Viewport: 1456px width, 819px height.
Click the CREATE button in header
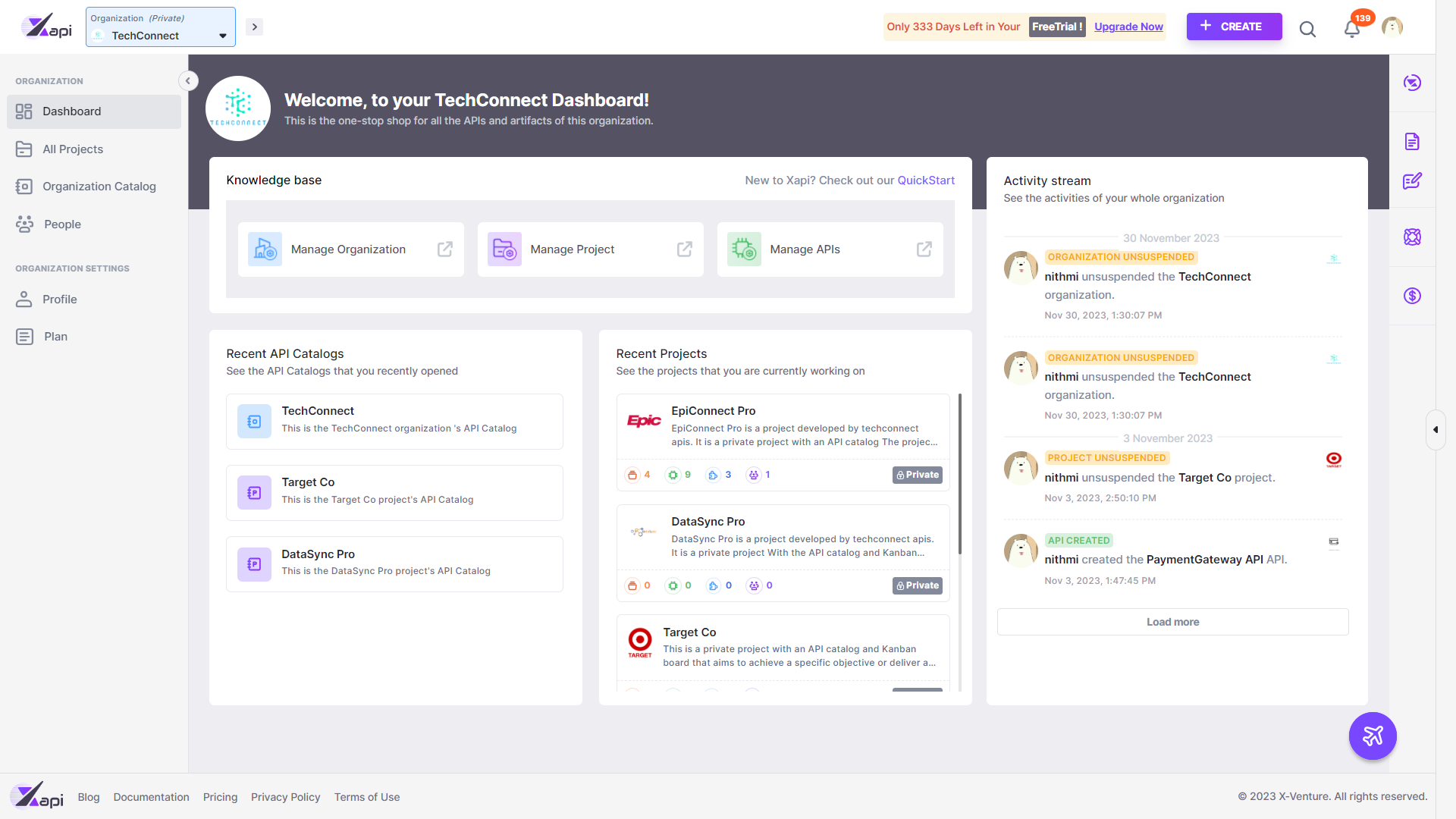[x=1233, y=27]
